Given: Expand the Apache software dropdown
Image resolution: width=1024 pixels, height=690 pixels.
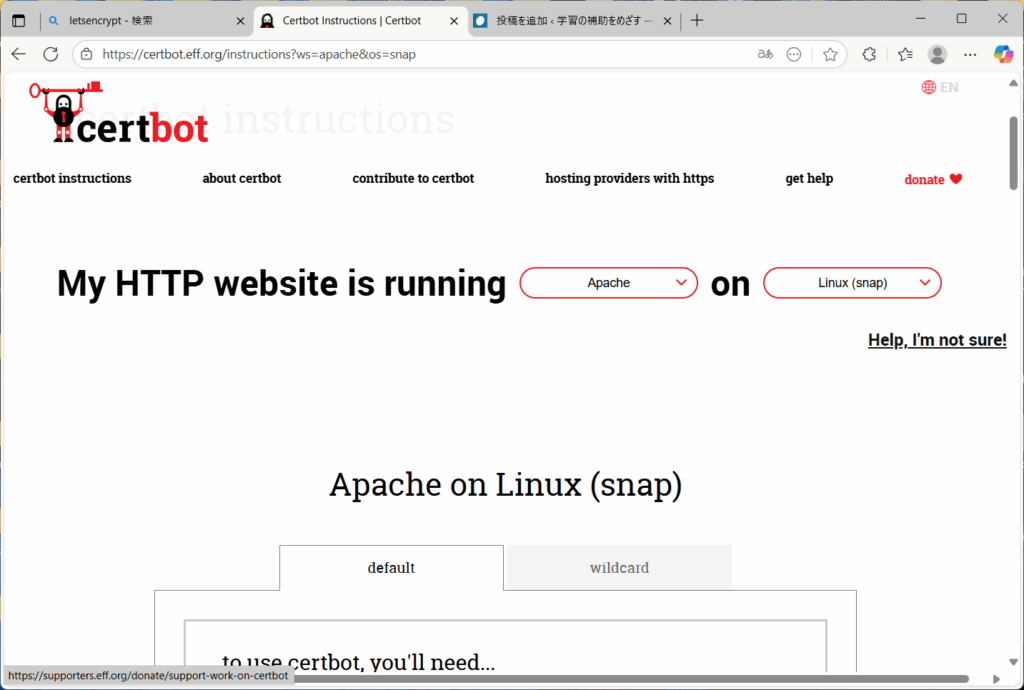Looking at the screenshot, I should click(x=609, y=283).
